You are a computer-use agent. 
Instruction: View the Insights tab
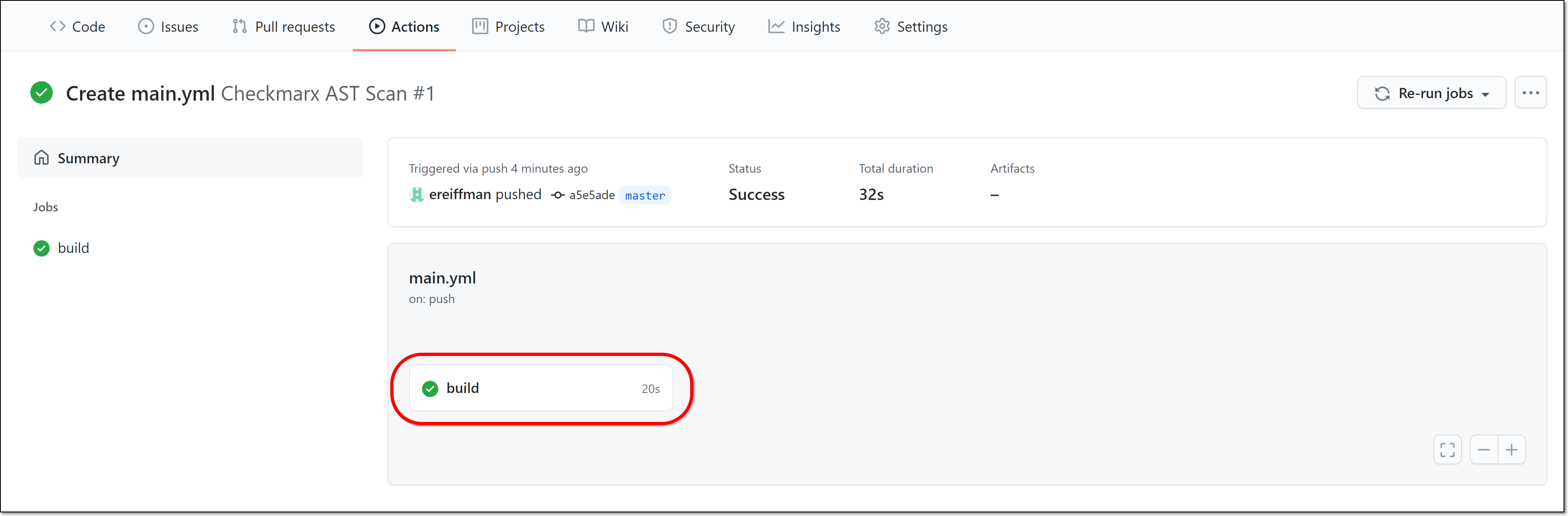pos(804,26)
